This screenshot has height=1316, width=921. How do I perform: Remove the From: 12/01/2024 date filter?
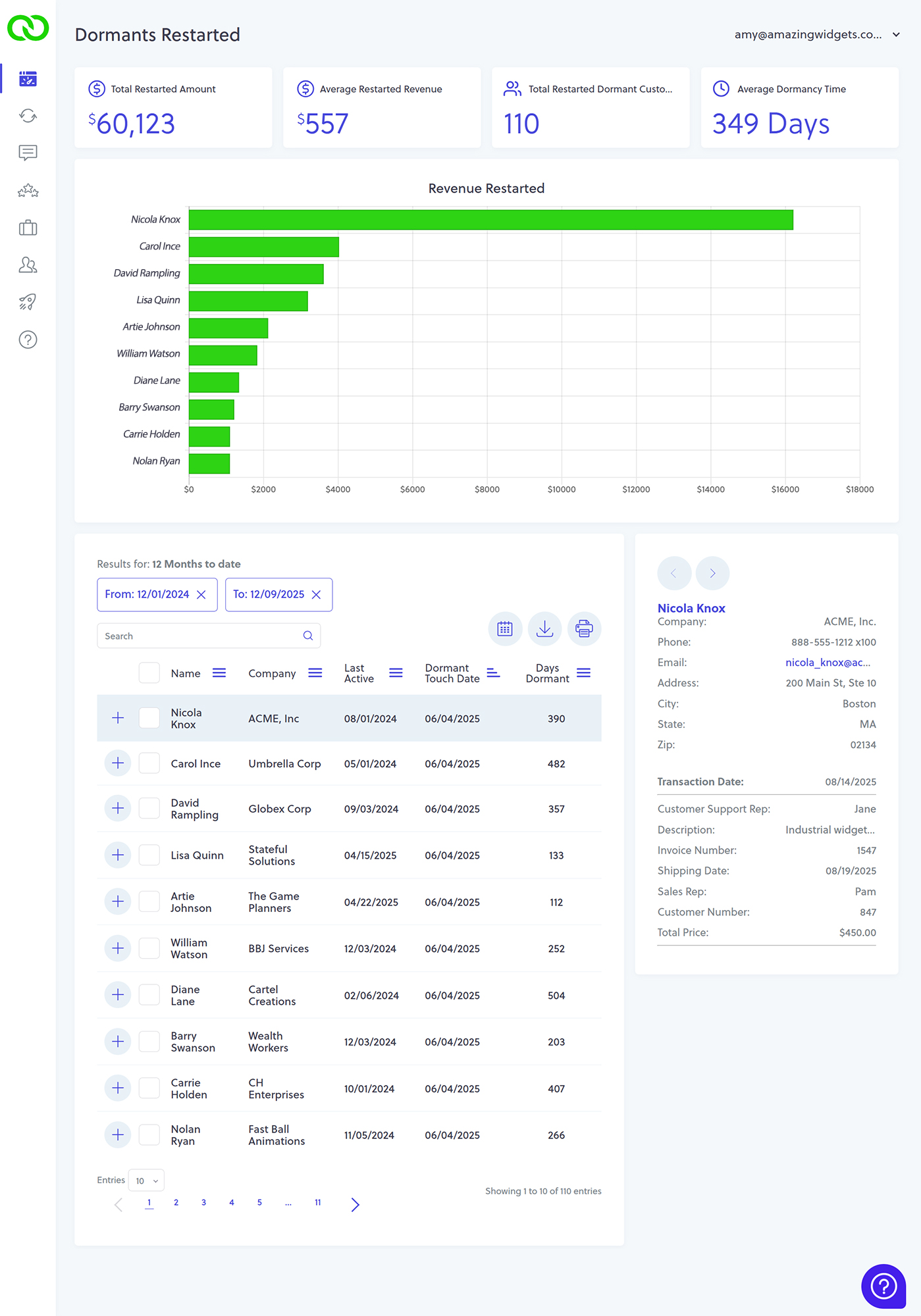click(x=201, y=595)
